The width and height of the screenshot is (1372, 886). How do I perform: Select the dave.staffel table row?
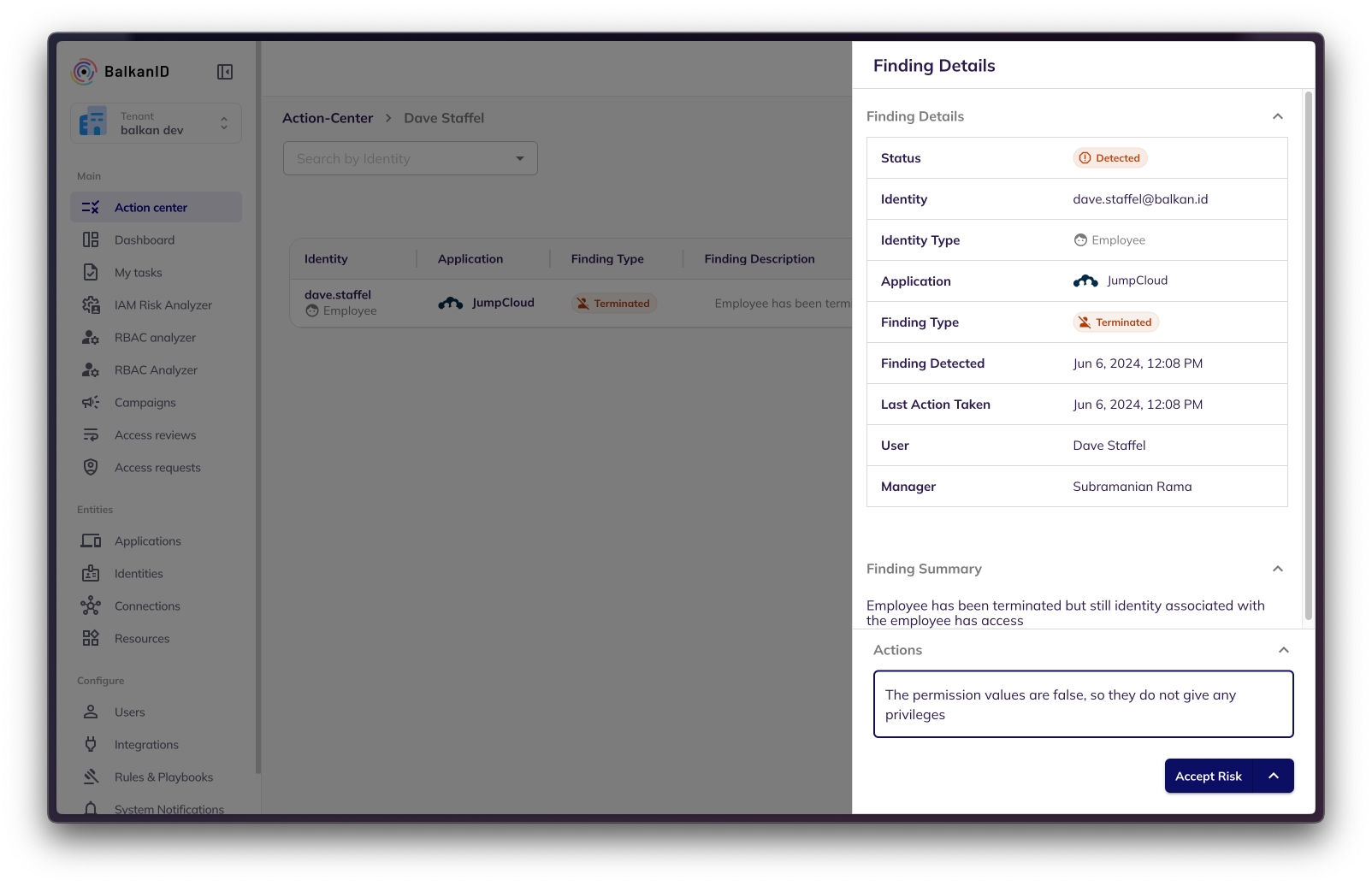(571, 303)
